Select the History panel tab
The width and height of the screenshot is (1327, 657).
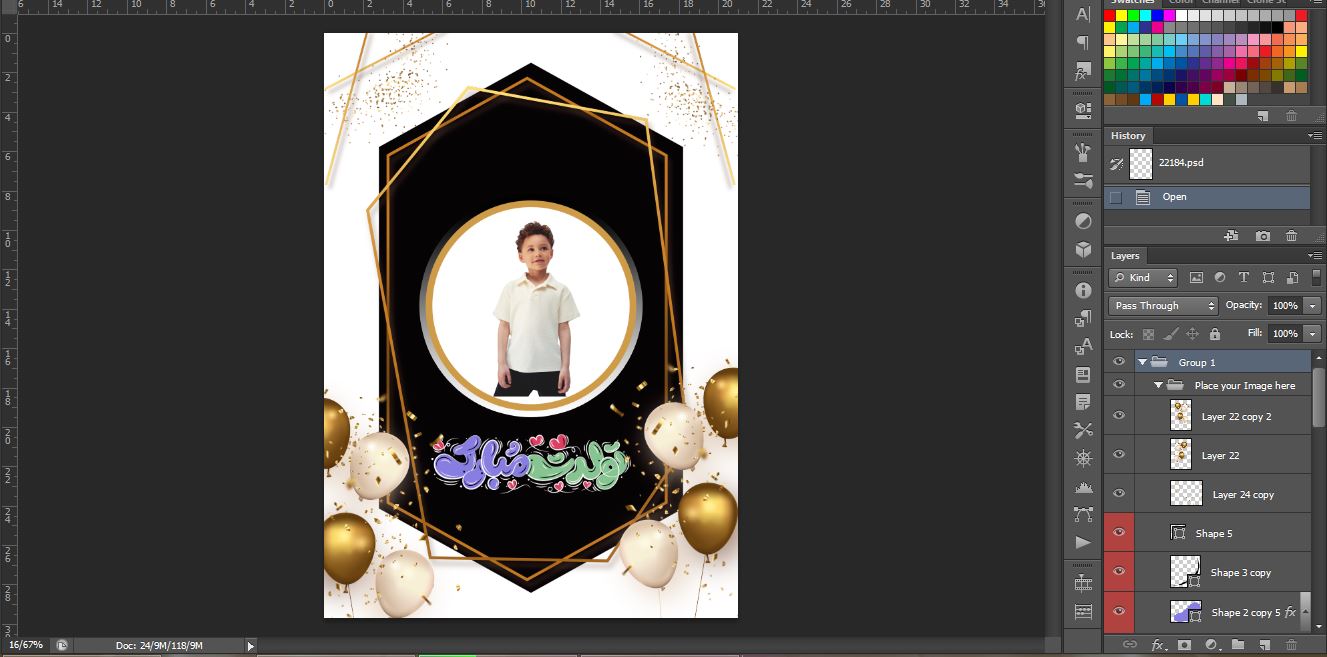click(1128, 136)
